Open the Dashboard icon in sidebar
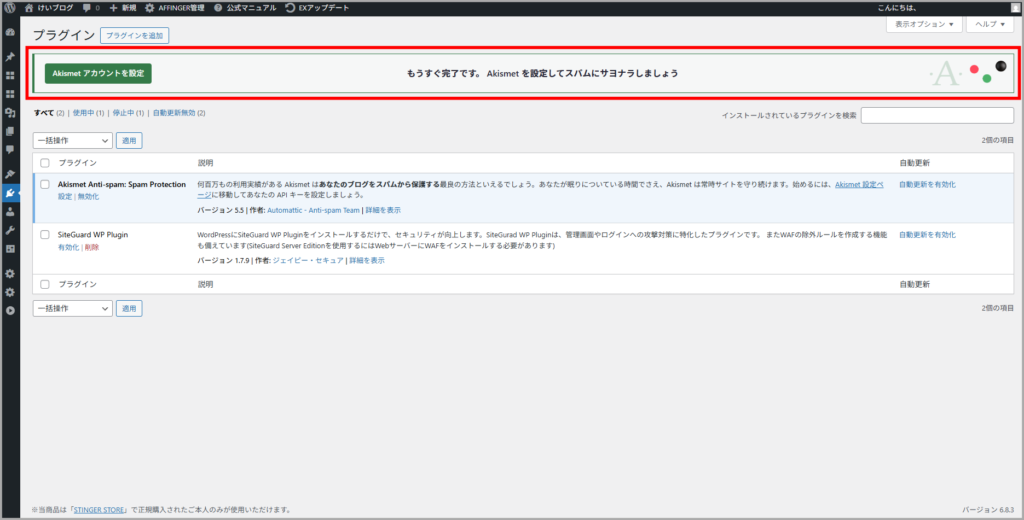The image size is (1024, 520). (x=10, y=32)
